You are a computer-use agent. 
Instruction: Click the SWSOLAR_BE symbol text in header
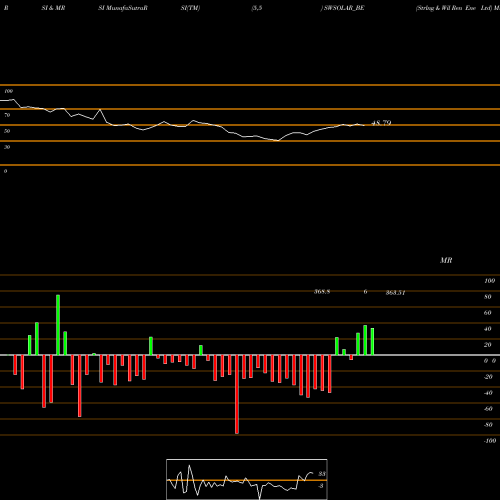click(344, 8)
